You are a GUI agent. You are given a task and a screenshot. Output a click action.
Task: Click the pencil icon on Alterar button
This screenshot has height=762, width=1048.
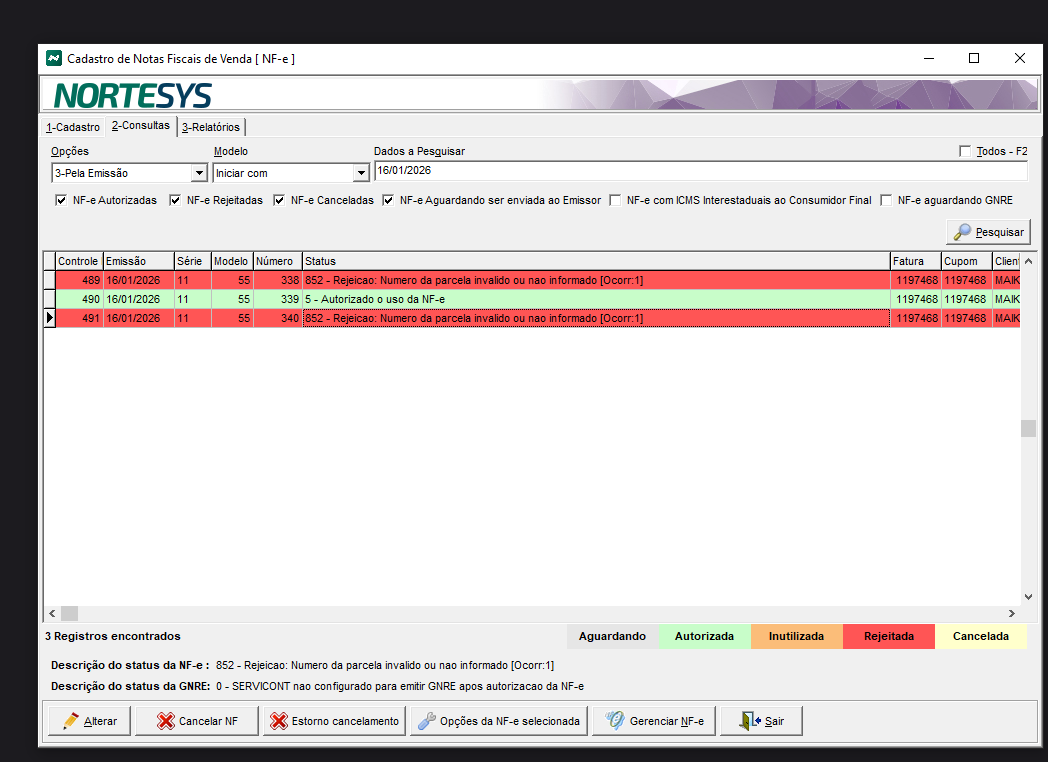[x=70, y=721]
